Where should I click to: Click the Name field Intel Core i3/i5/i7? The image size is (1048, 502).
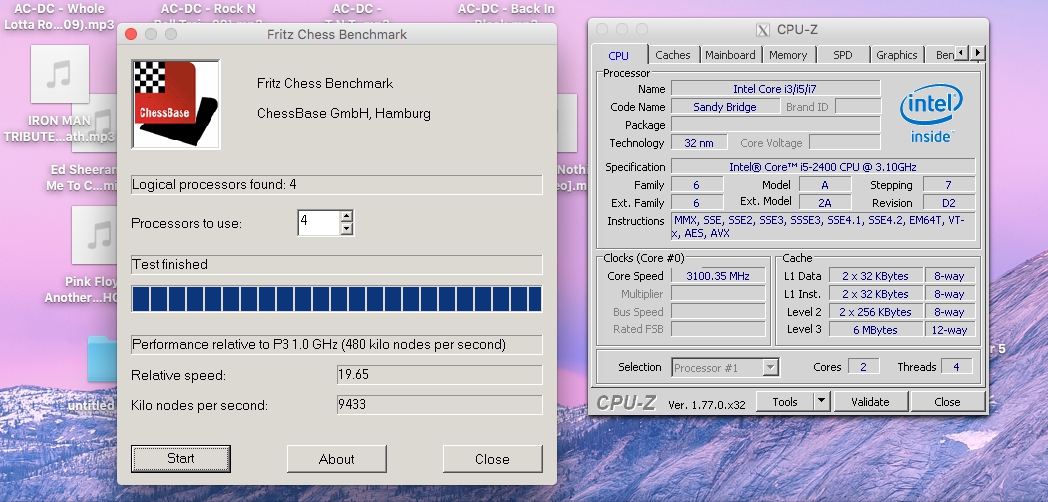775,89
